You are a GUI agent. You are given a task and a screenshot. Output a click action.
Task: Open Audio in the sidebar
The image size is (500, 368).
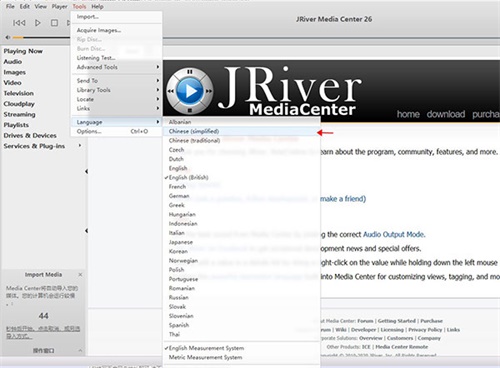pyautogui.click(x=13, y=62)
